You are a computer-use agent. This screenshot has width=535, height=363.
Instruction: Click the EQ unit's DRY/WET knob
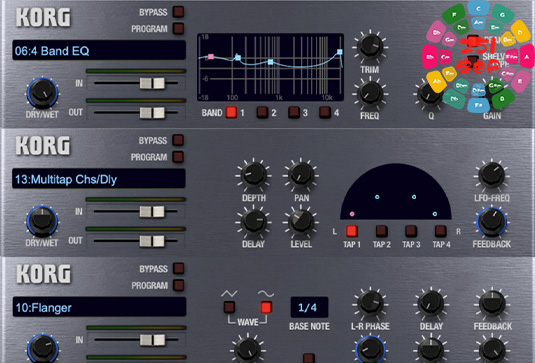[42, 93]
